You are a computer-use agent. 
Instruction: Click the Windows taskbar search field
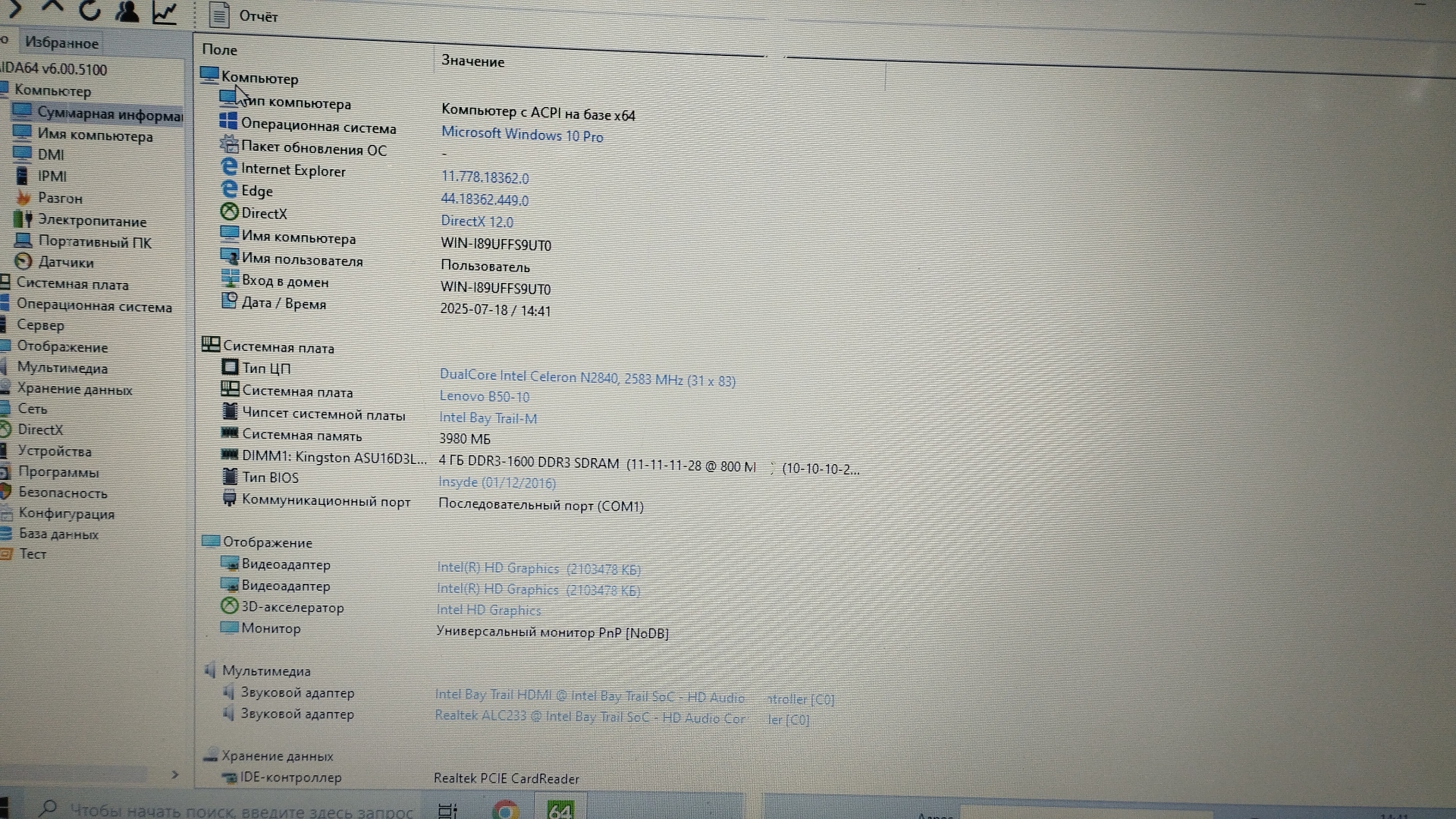click(x=240, y=811)
